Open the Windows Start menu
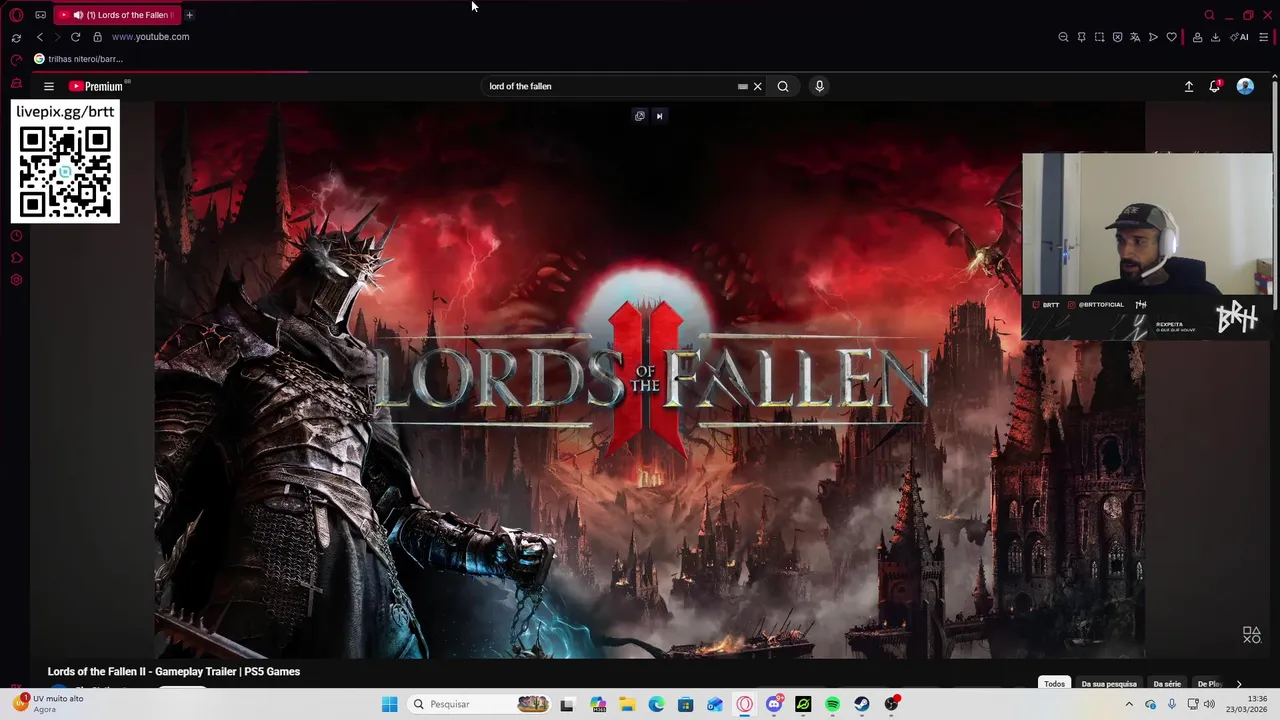The width and height of the screenshot is (1280, 720). [x=389, y=704]
